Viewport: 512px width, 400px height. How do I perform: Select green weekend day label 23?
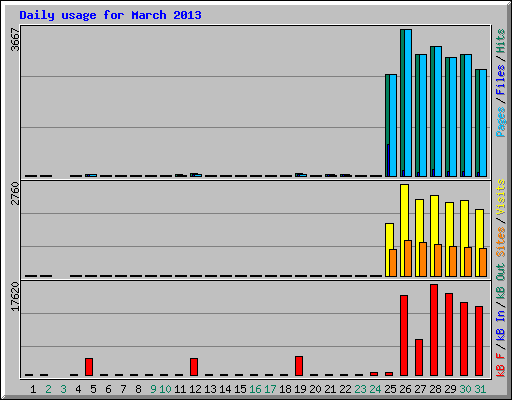click(360, 389)
